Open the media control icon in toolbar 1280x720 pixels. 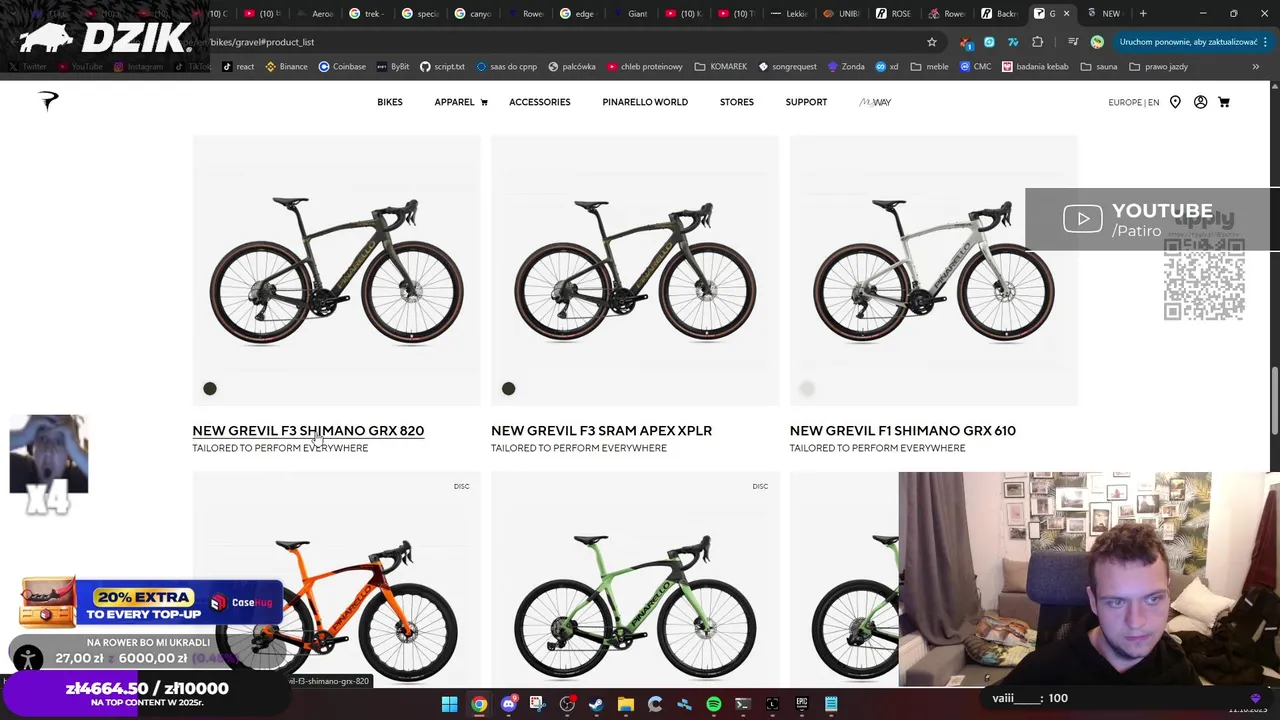click(x=1072, y=42)
